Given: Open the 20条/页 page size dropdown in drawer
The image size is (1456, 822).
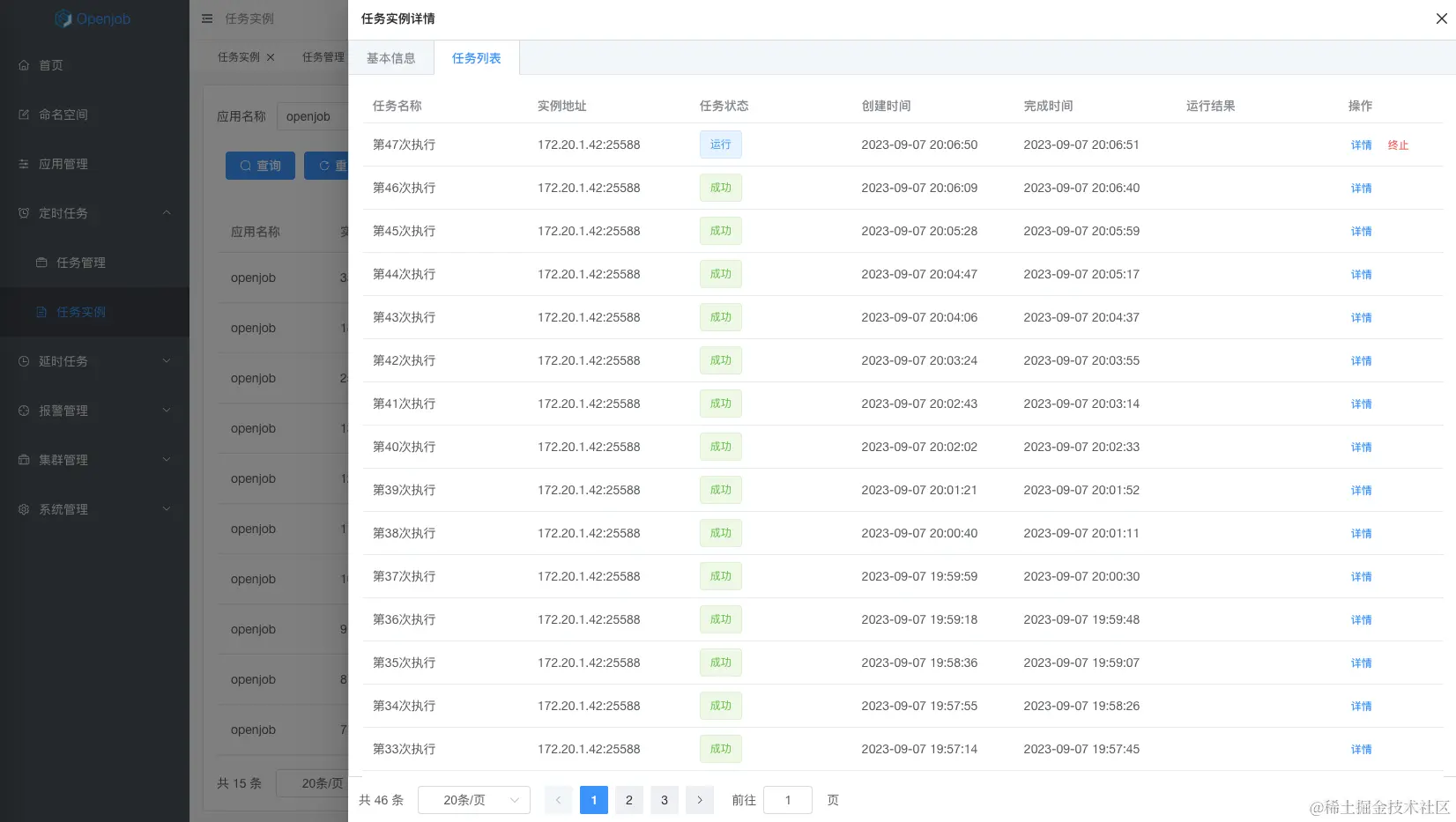Looking at the screenshot, I should pos(474,800).
